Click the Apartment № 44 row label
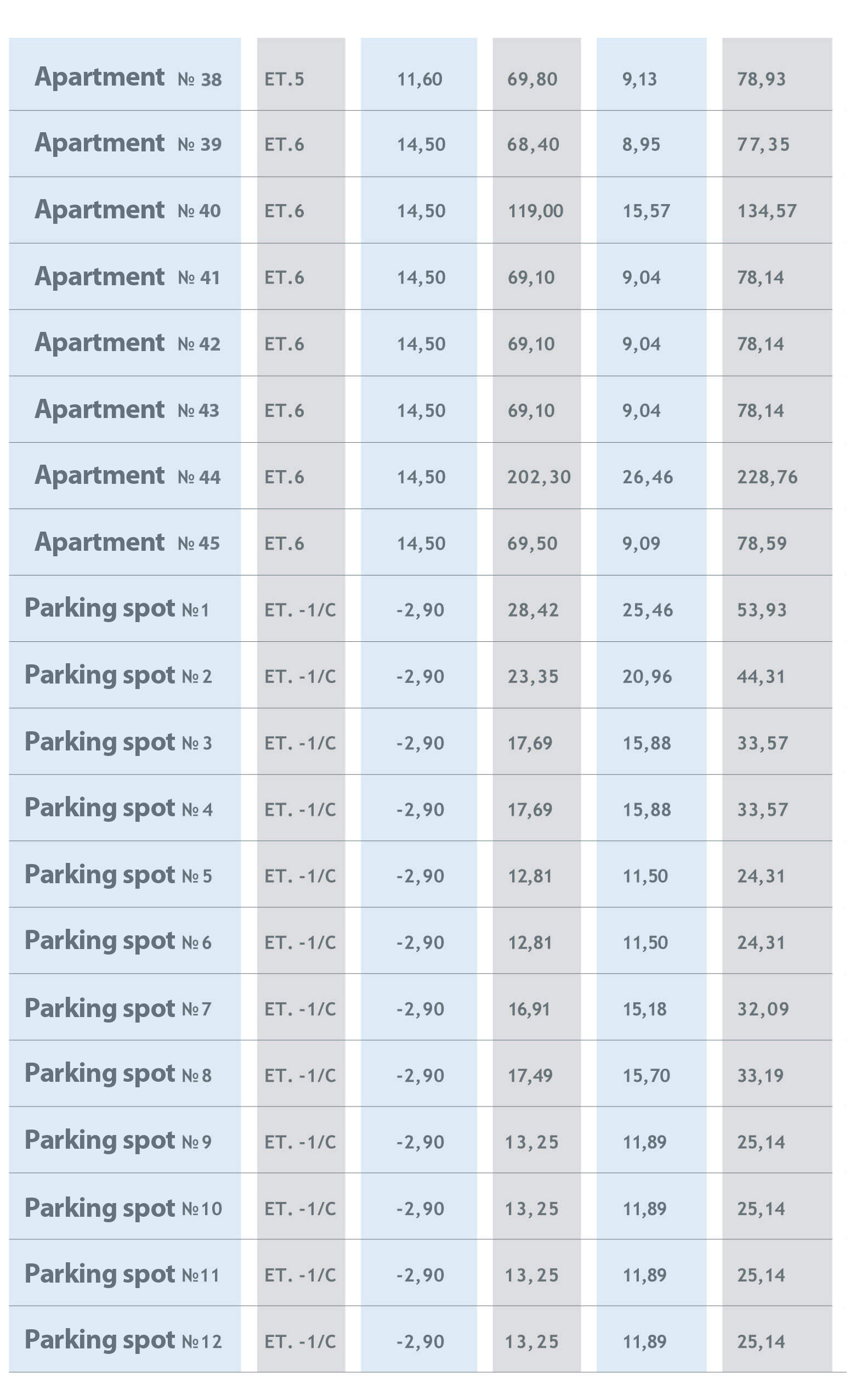Viewport: 856px width, 1400px height. 128,476
